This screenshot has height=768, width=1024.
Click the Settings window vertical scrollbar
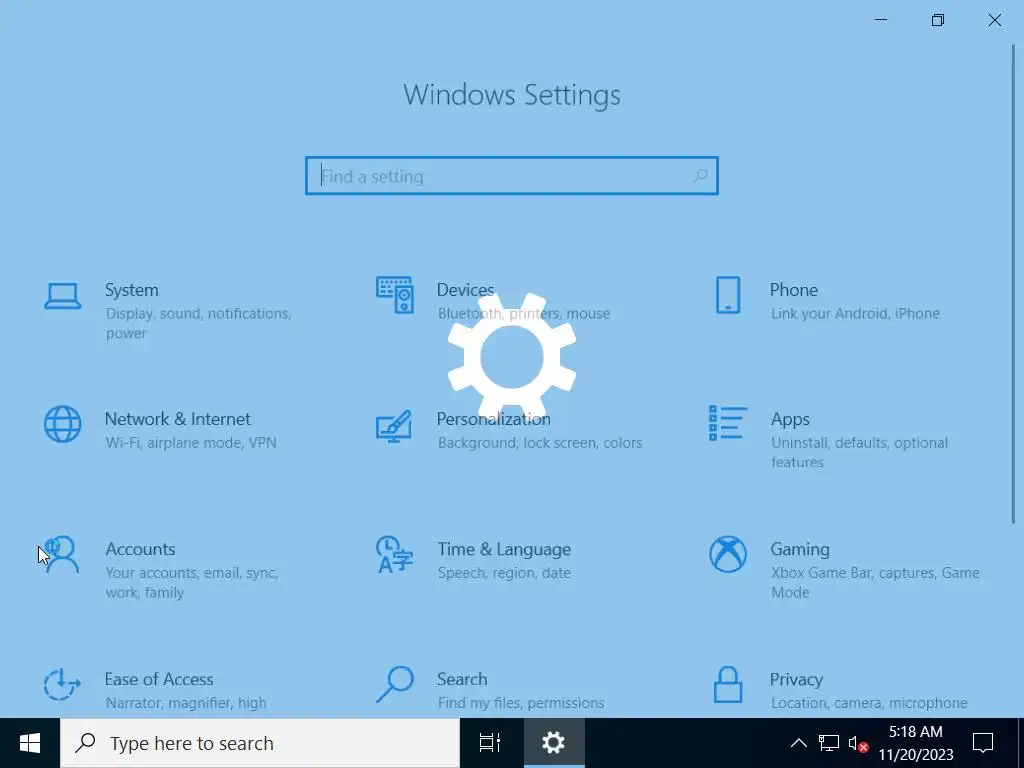(x=1014, y=284)
